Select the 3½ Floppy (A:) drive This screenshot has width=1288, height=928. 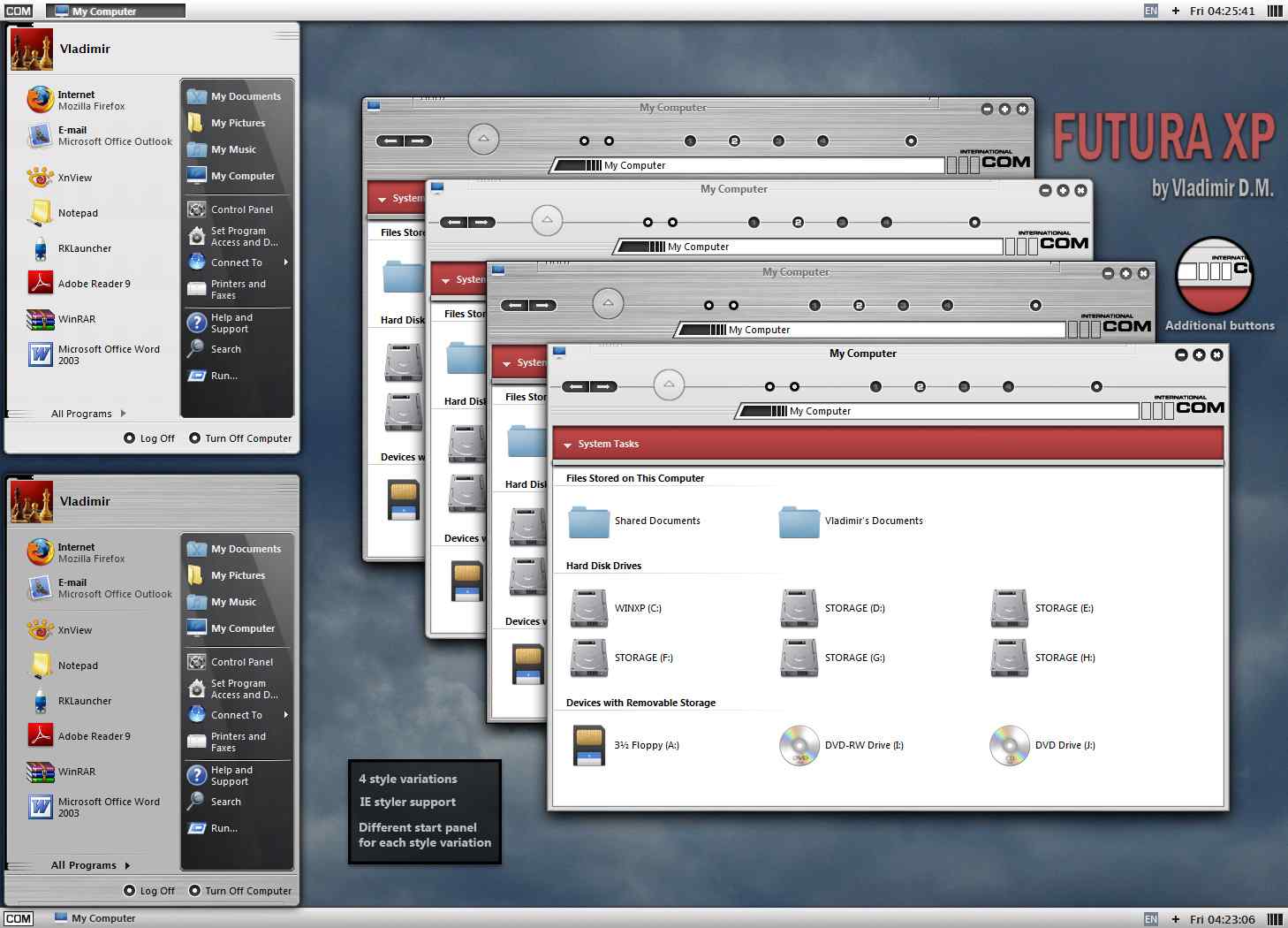pos(625,745)
